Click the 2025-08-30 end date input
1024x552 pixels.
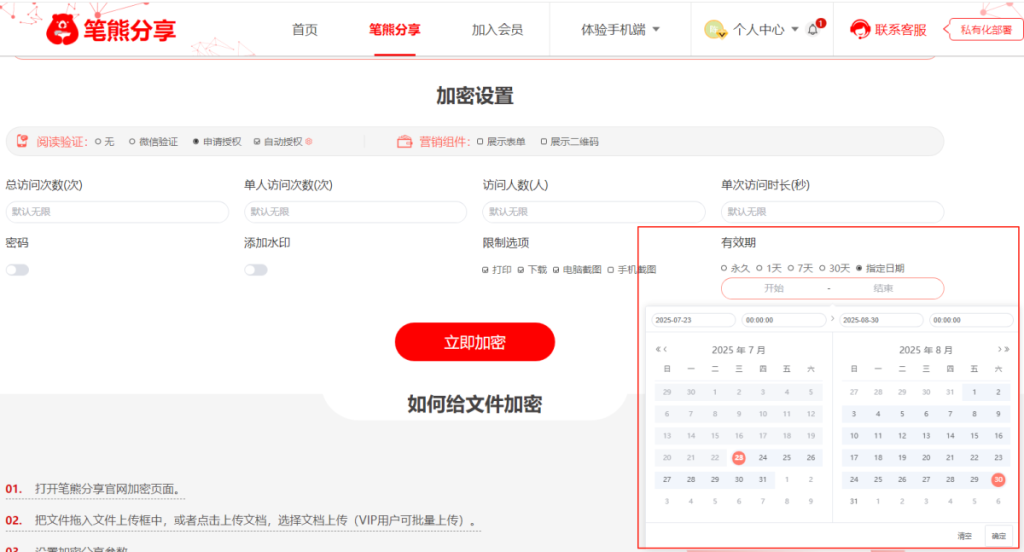[x=881, y=320]
